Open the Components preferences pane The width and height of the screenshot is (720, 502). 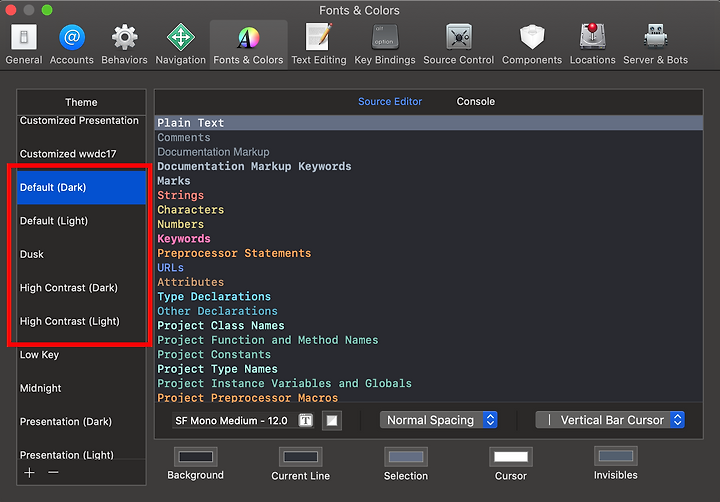532,45
